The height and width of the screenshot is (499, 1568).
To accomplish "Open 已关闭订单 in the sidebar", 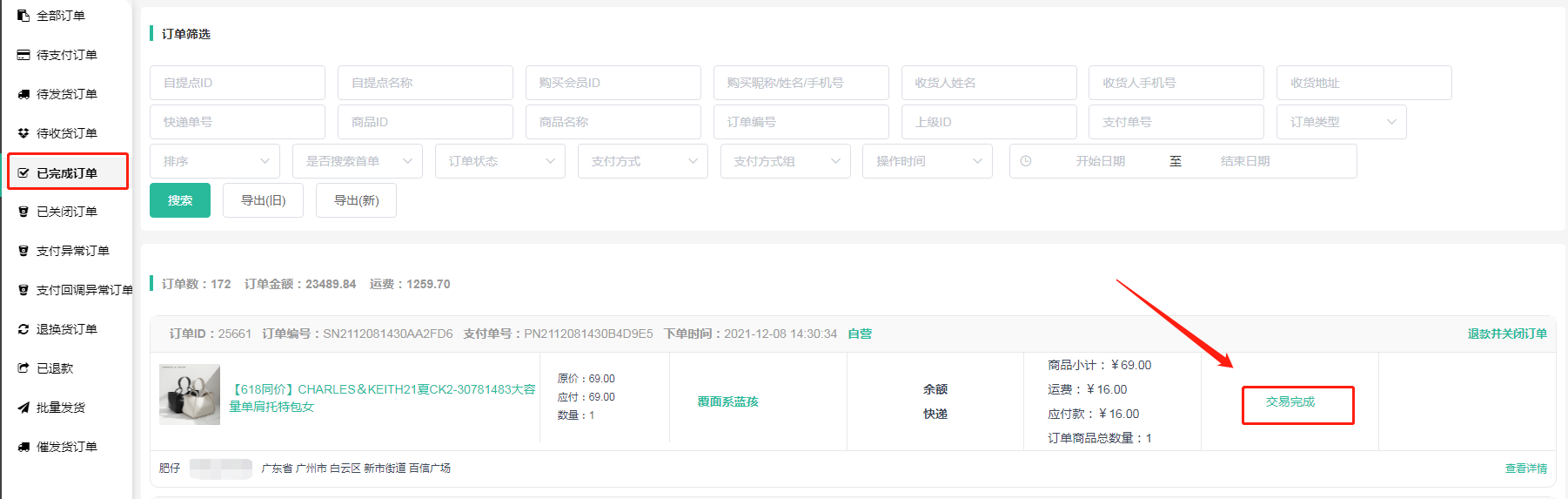I will pyautogui.click(x=66, y=212).
